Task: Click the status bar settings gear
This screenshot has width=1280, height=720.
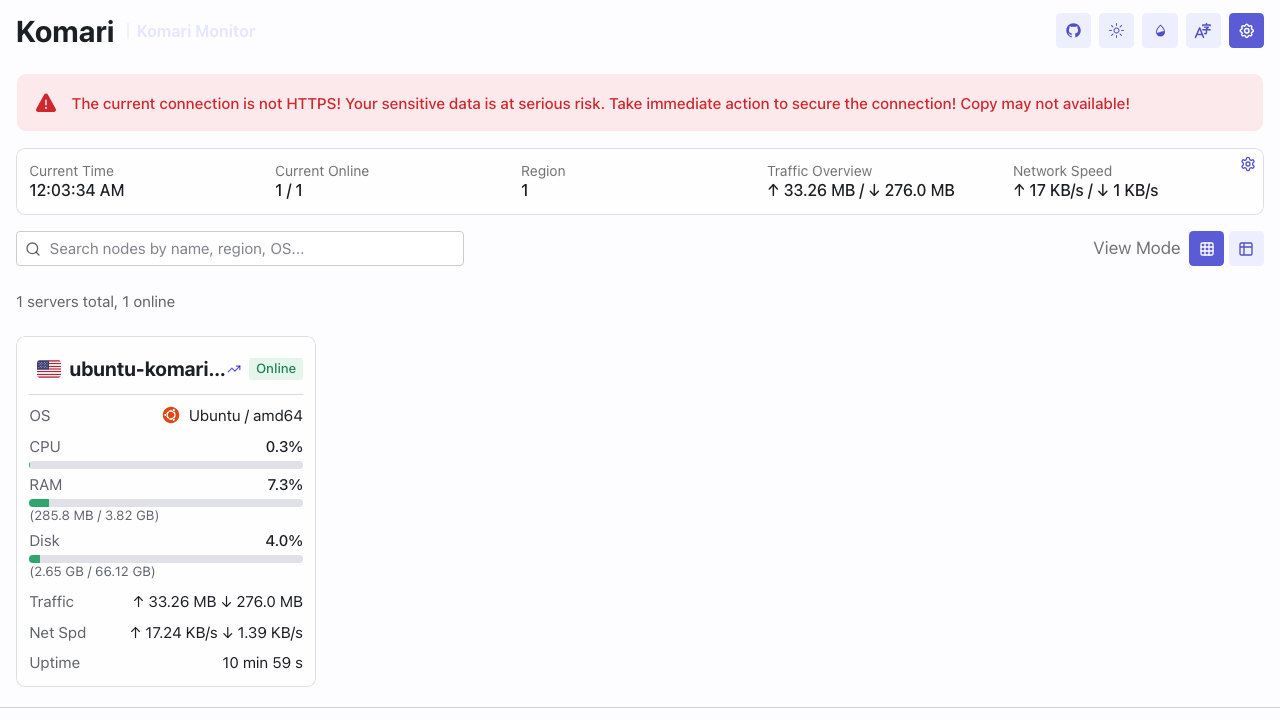Action: tap(1248, 164)
